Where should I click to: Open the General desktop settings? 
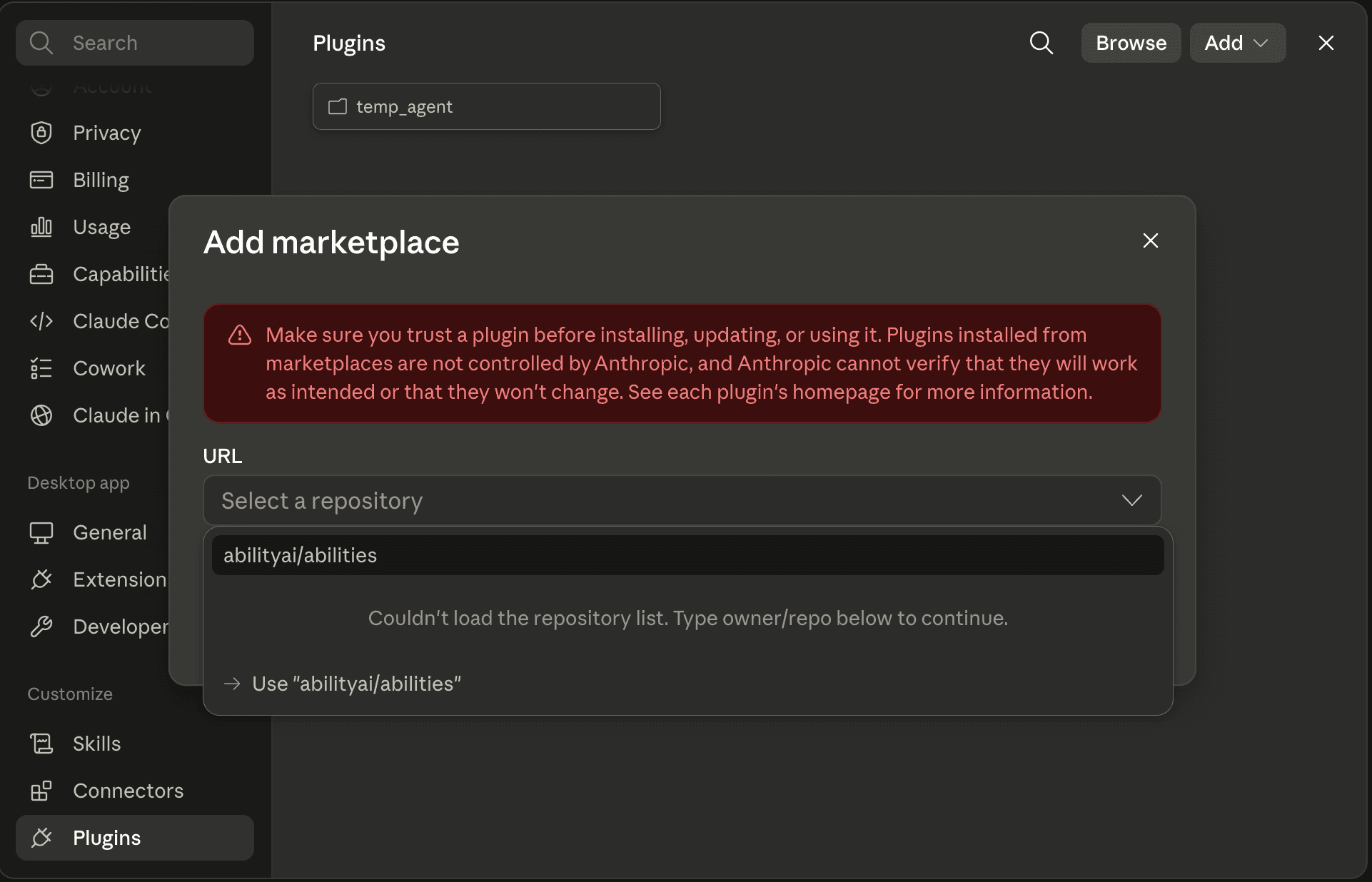tap(93, 532)
